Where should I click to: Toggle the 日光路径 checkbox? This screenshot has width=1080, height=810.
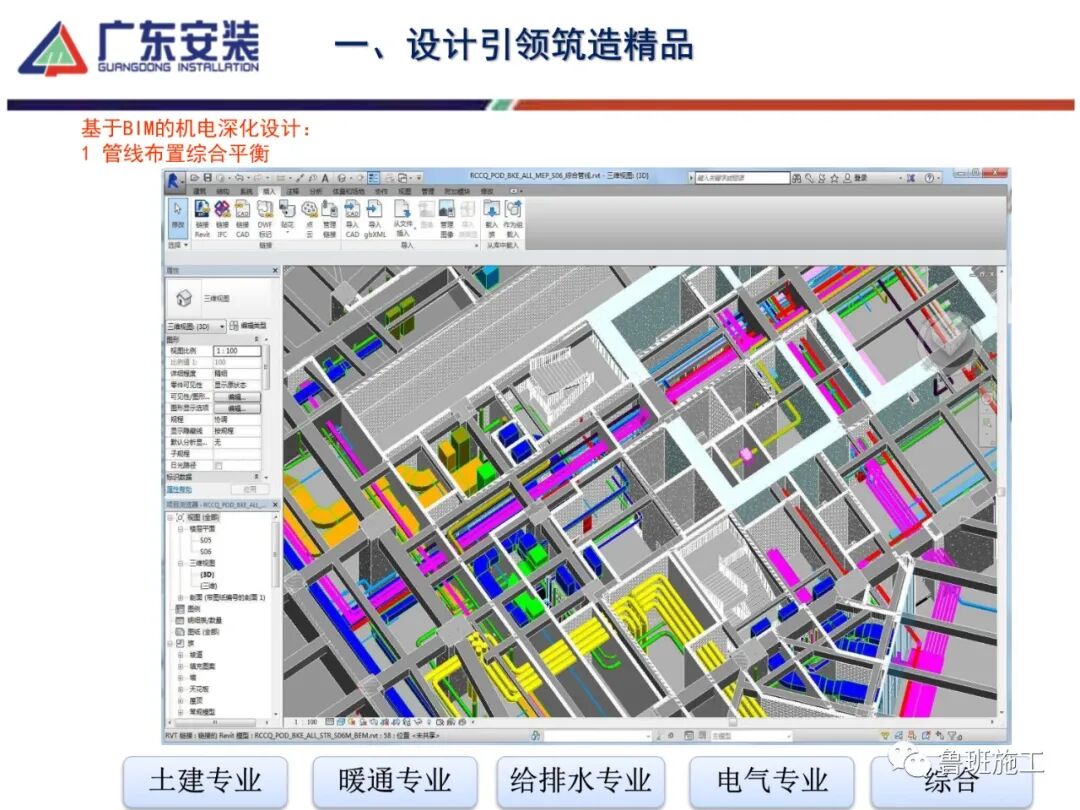tap(218, 466)
